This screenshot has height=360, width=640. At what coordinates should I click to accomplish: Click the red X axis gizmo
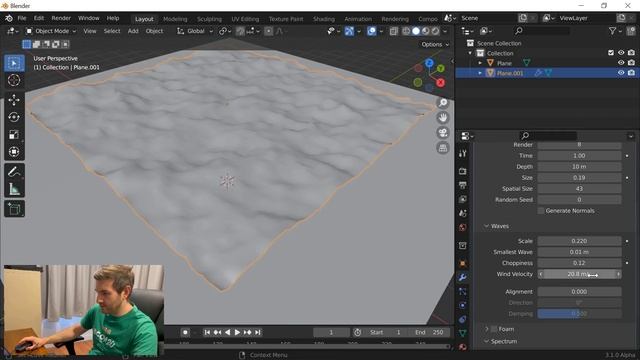440,83
